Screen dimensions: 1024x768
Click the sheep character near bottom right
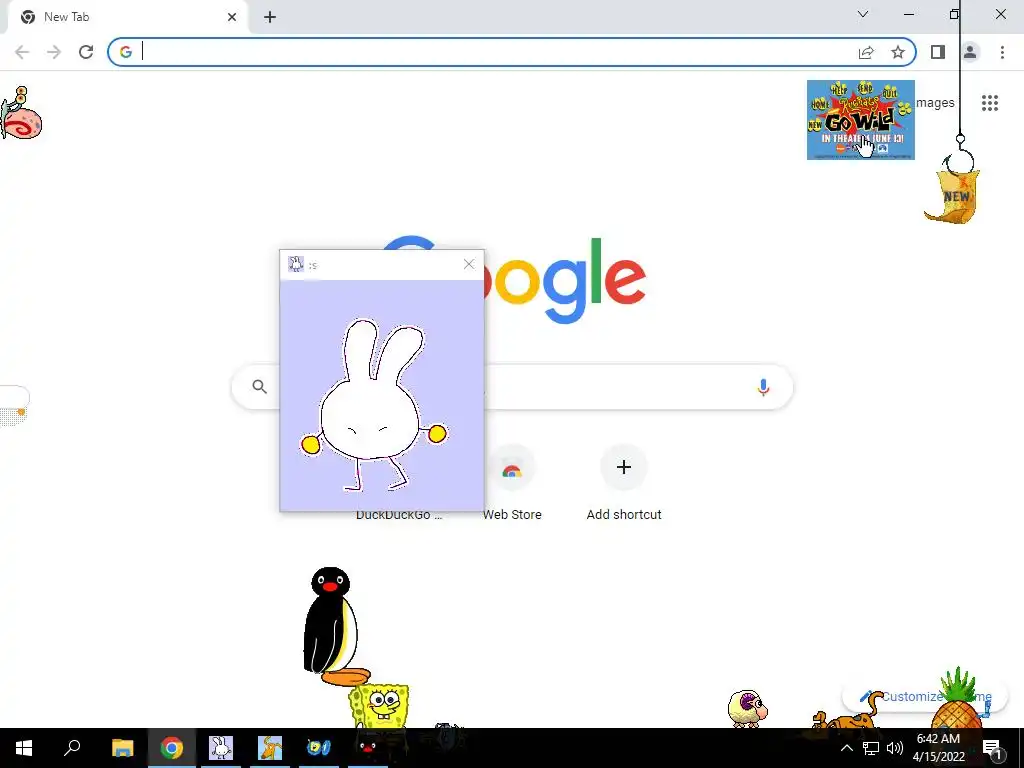pyautogui.click(x=747, y=708)
